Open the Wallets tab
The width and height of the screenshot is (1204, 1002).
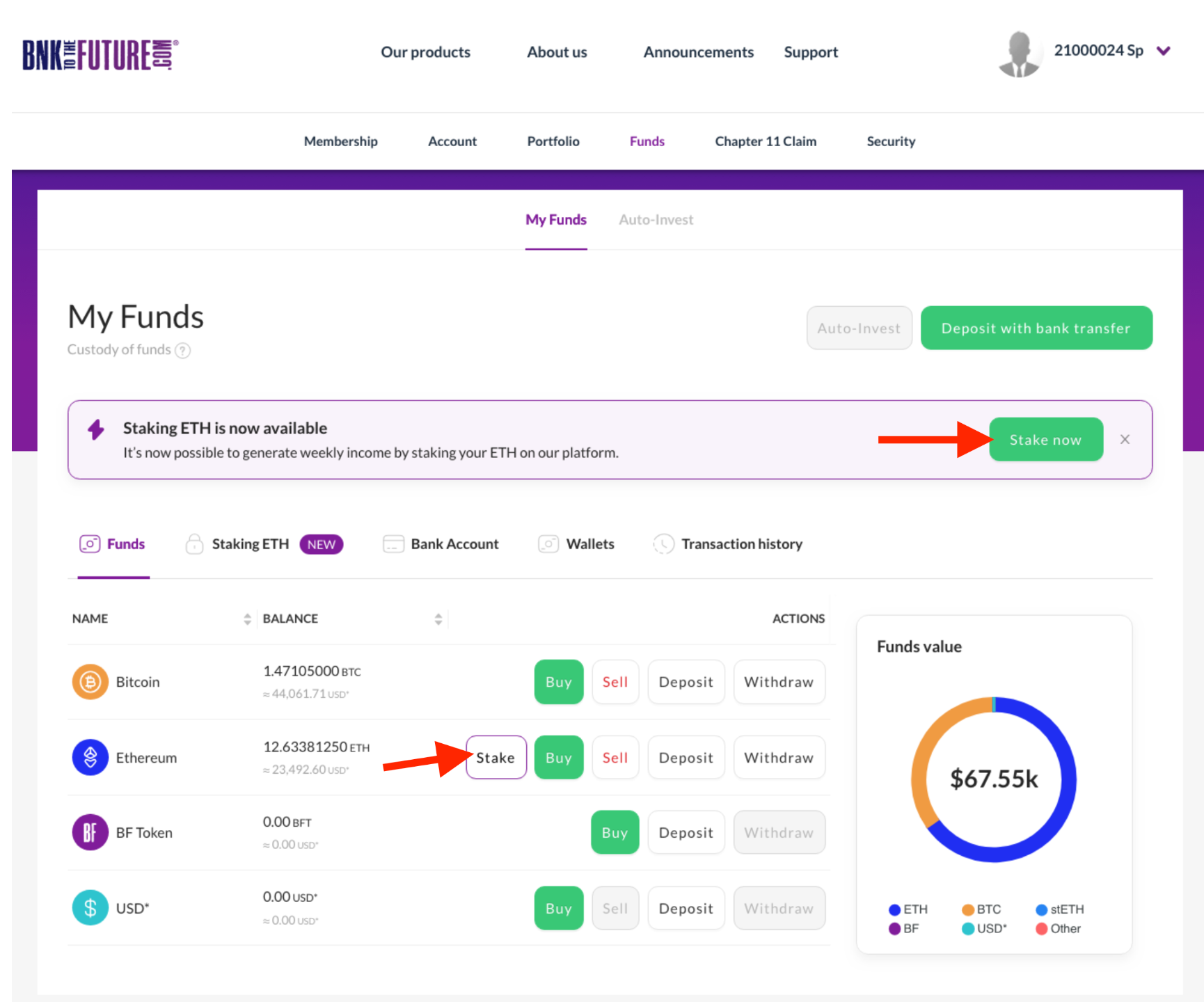(576, 544)
